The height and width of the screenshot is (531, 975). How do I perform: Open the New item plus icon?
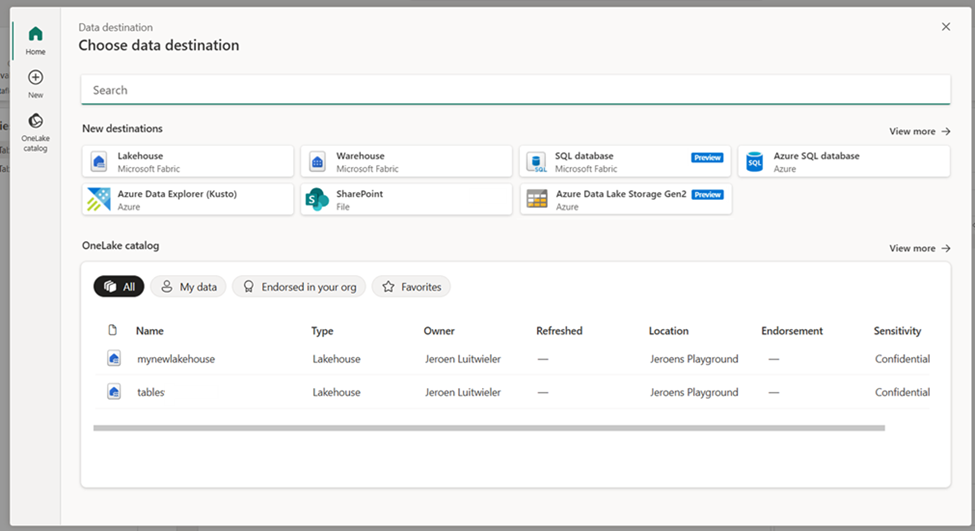[x=35, y=78]
